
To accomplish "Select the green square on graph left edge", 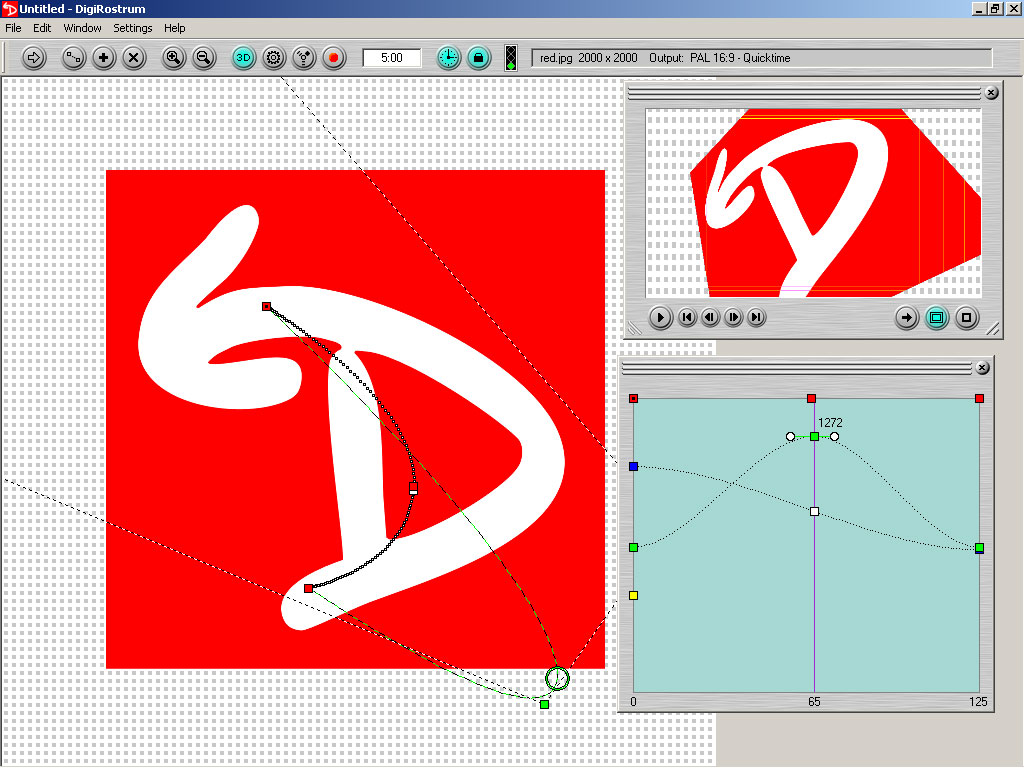I will click(633, 547).
